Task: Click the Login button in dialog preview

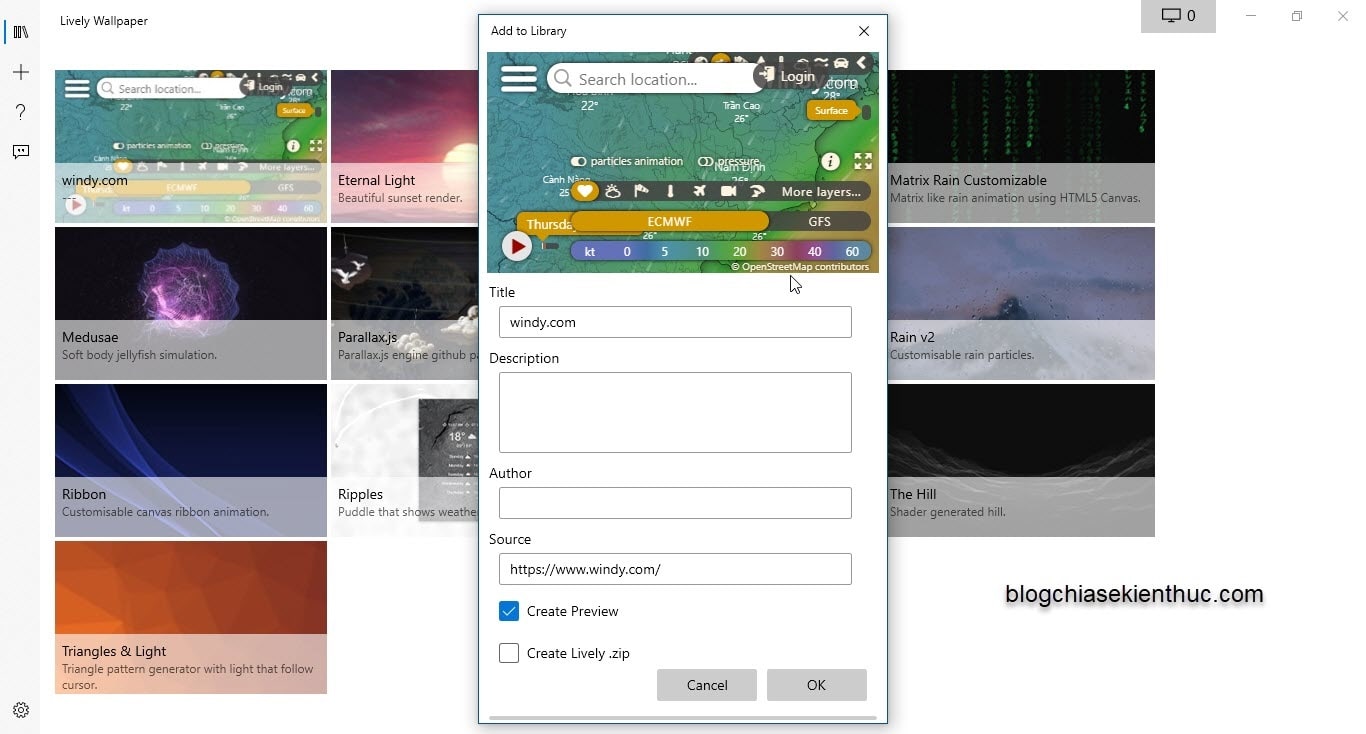Action: click(788, 76)
